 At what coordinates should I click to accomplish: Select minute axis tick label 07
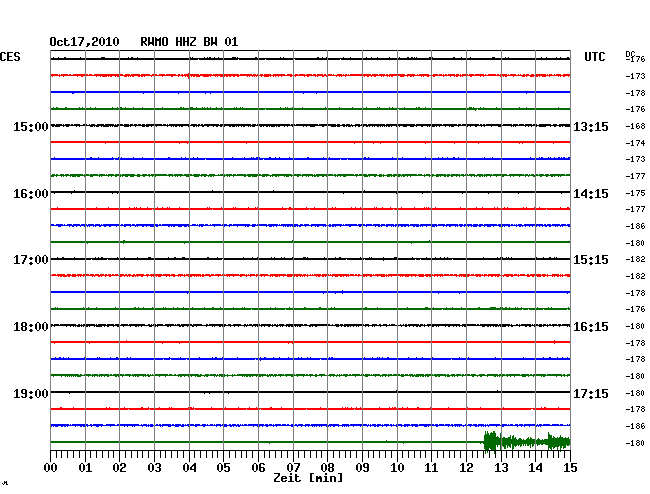[293, 467]
